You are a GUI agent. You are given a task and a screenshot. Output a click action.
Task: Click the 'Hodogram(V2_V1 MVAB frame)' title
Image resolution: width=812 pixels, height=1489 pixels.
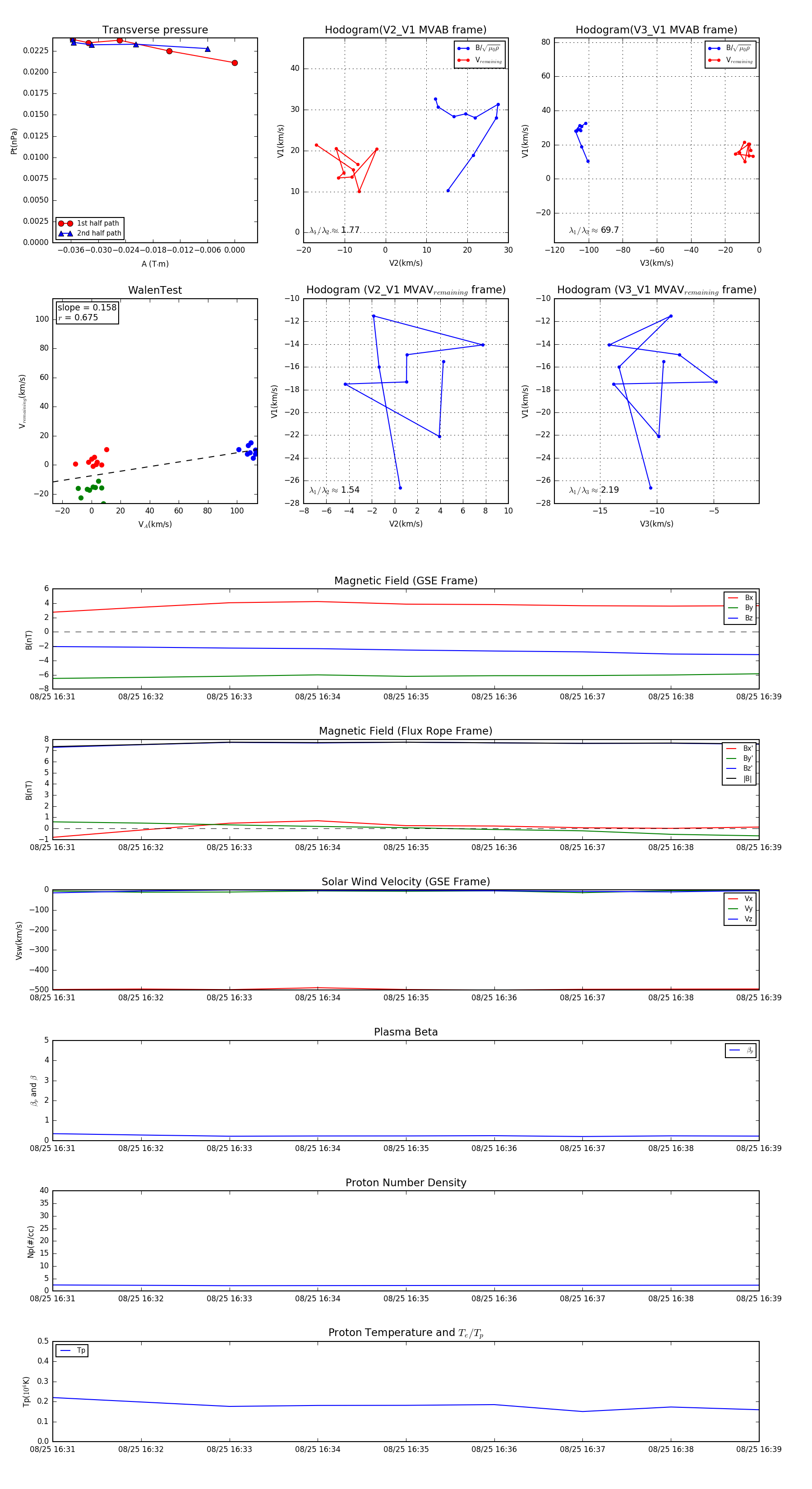coord(406,30)
